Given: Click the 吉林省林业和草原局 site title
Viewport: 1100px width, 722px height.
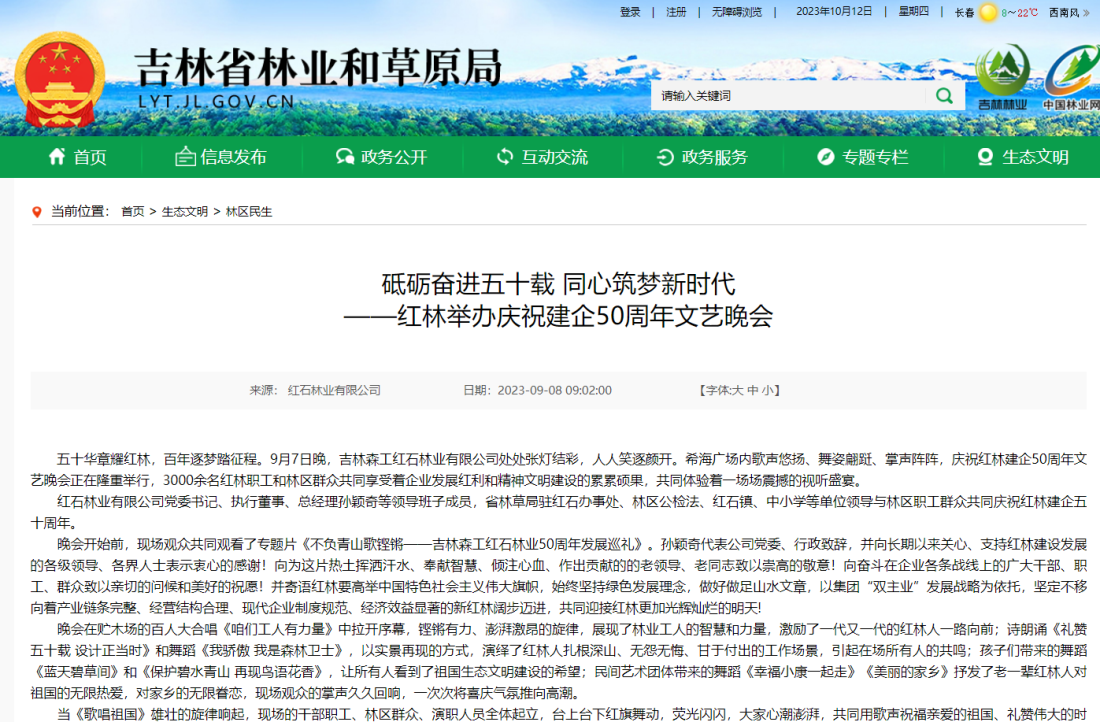Looking at the screenshot, I should tap(318, 68).
